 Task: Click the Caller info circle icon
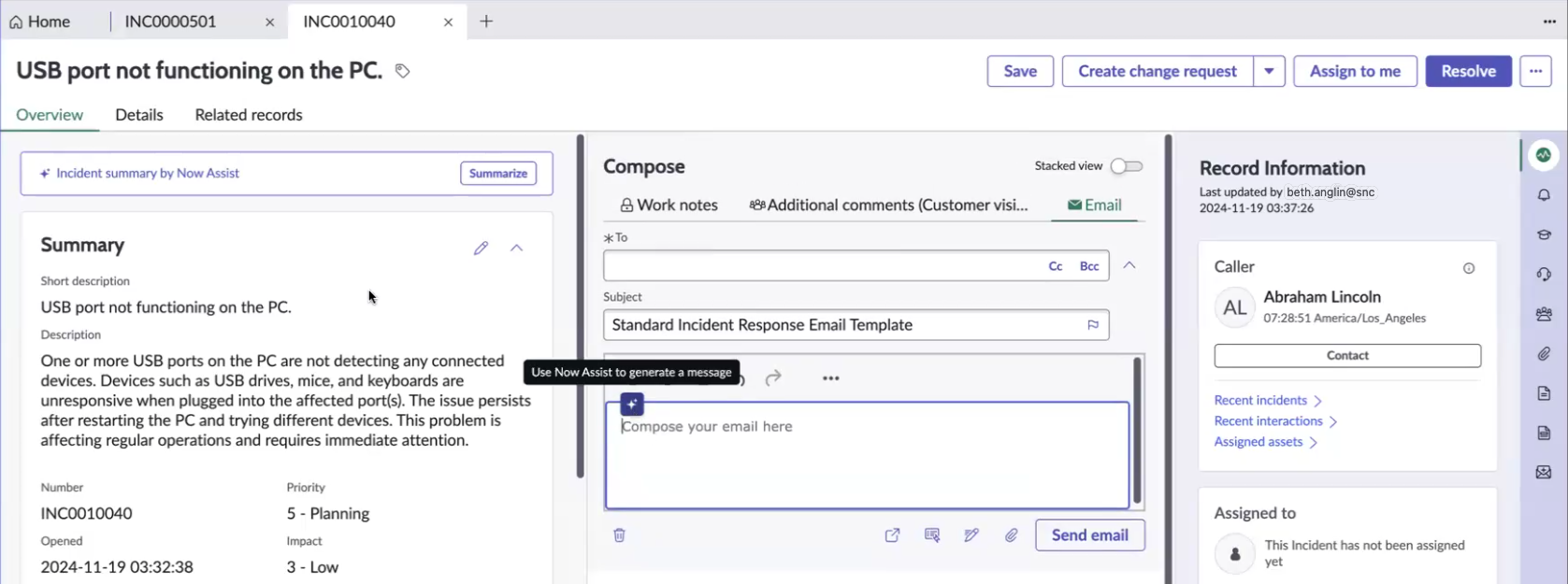tap(1469, 268)
